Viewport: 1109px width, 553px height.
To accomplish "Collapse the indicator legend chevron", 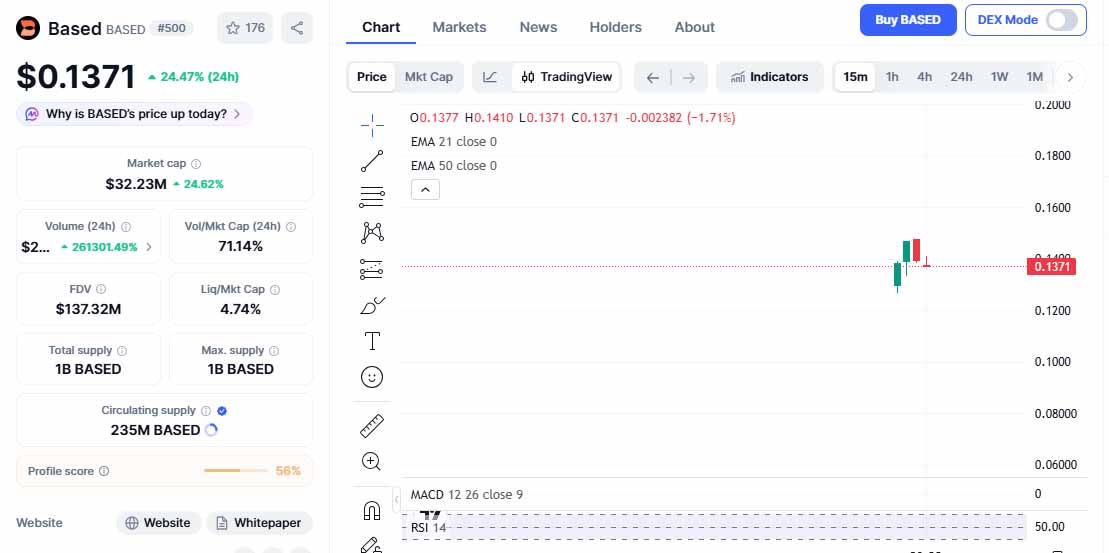I will (425, 189).
